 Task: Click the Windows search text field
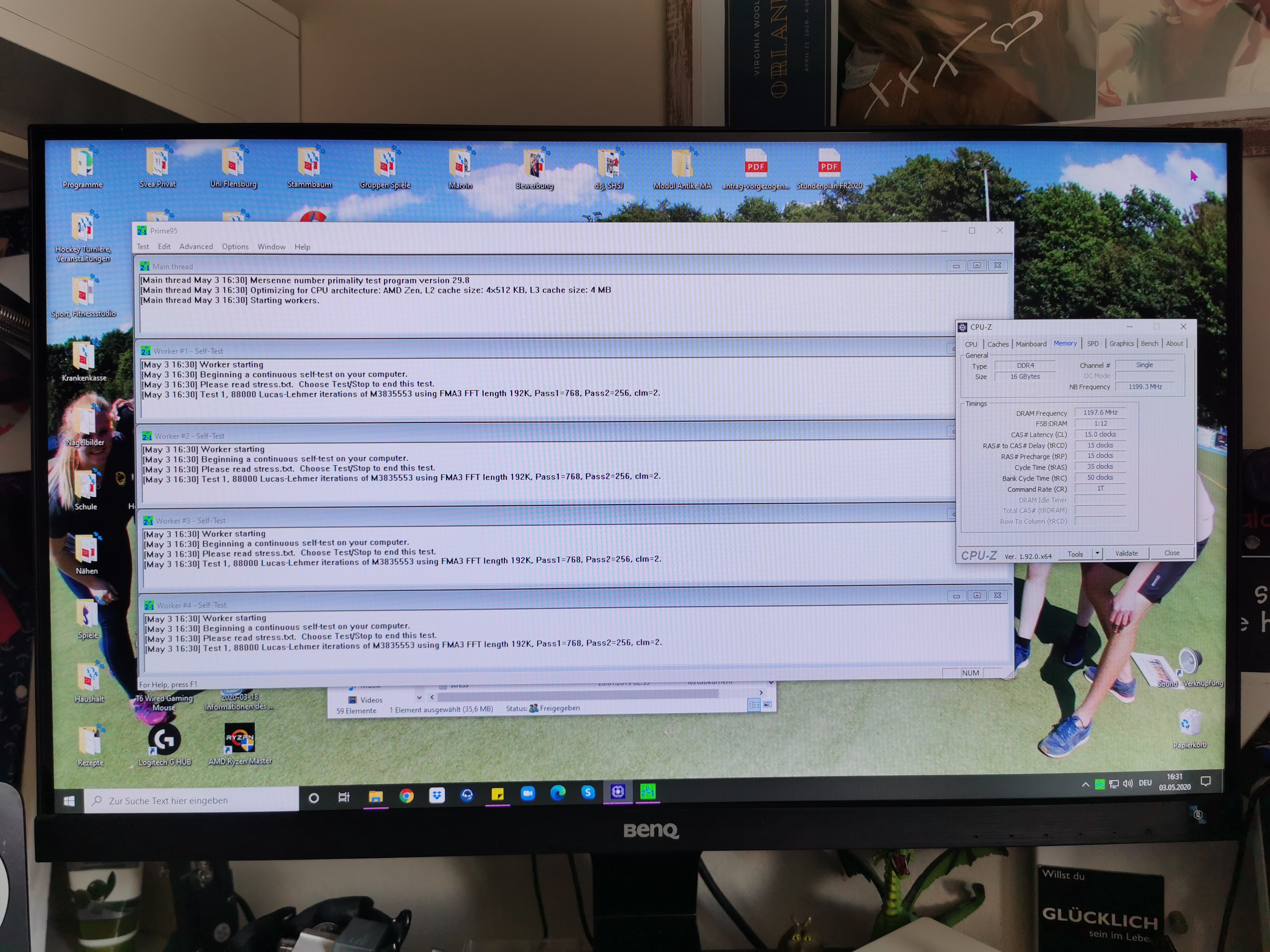pyautogui.click(x=195, y=801)
